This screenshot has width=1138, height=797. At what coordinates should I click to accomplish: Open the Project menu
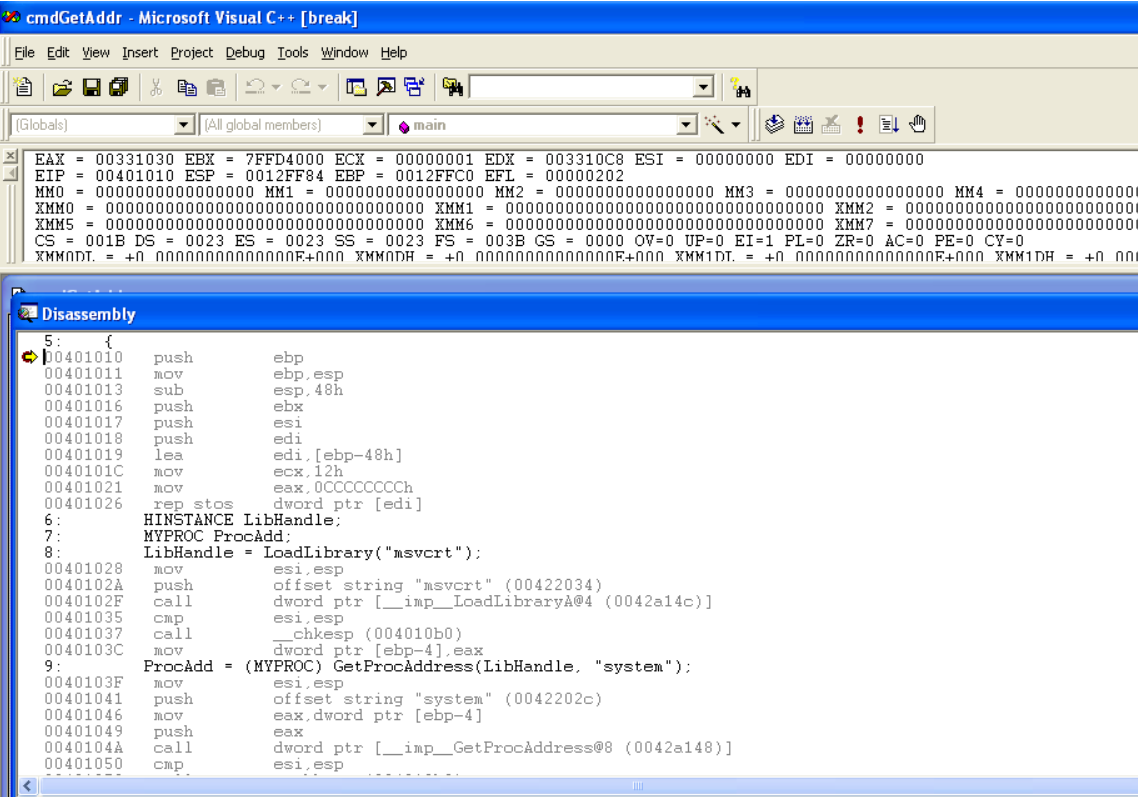[191, 52]
